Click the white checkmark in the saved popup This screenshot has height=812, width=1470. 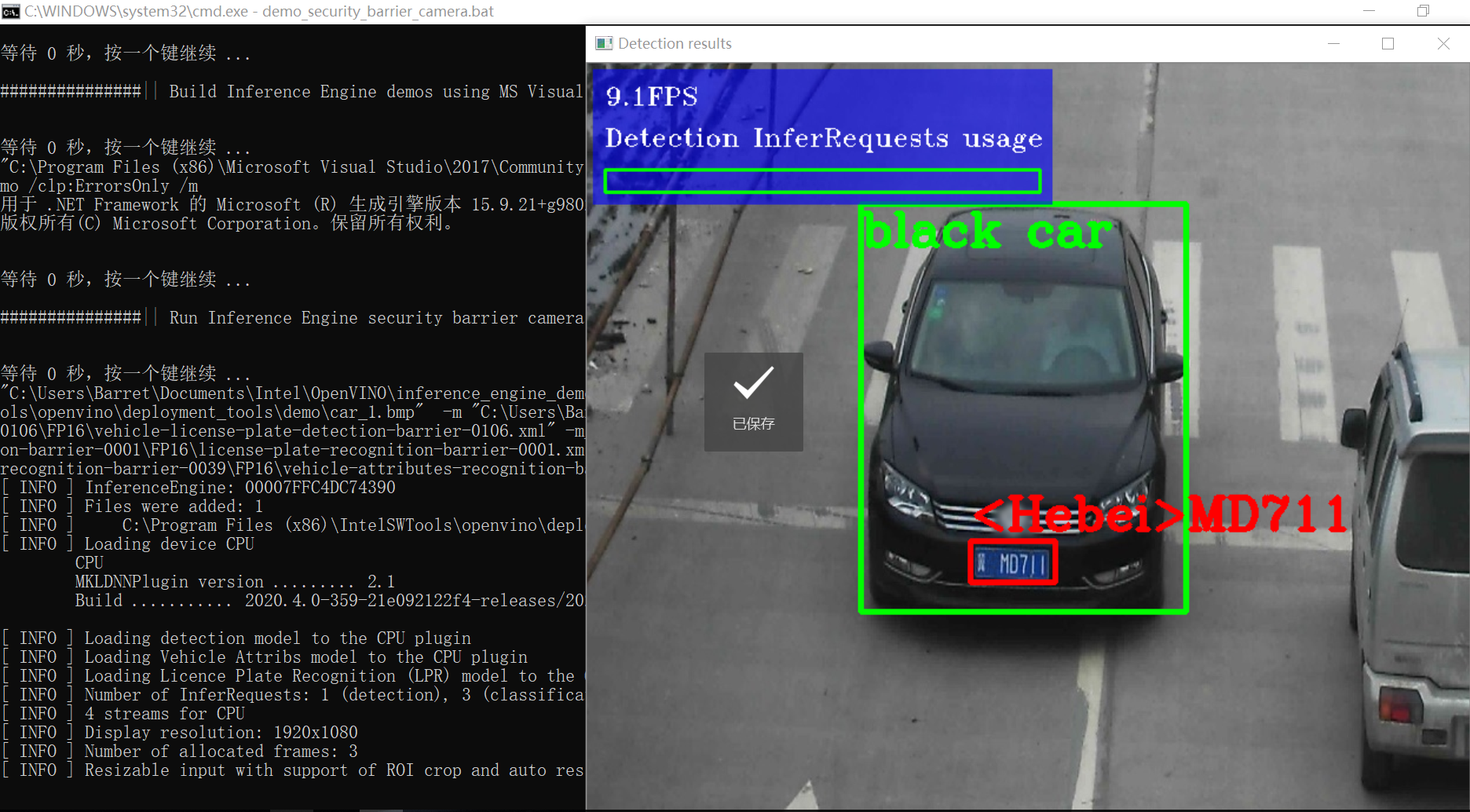coord(753,383)
